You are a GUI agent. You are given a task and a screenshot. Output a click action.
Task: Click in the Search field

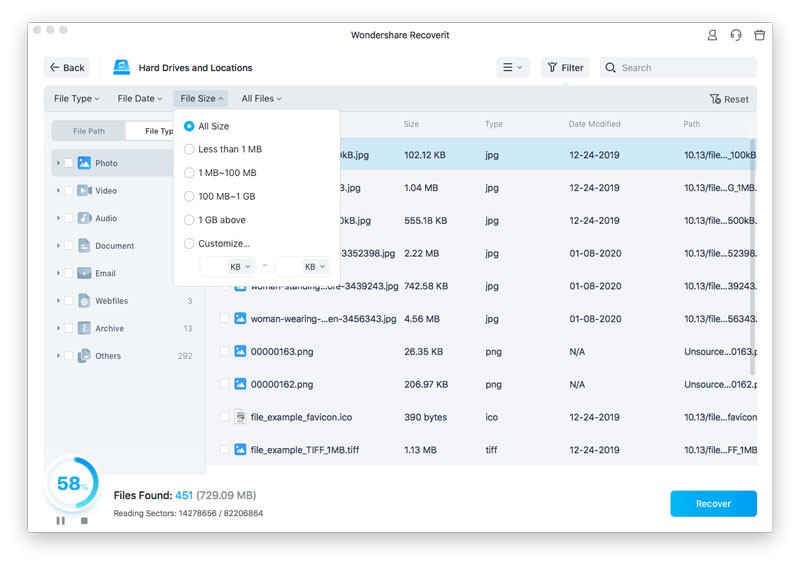point(678,67)
